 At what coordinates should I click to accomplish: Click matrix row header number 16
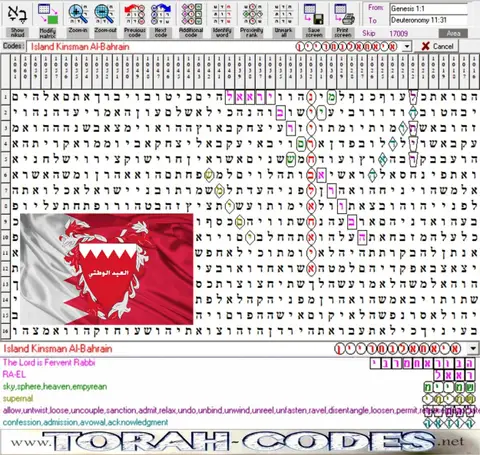tap(5, 331)
